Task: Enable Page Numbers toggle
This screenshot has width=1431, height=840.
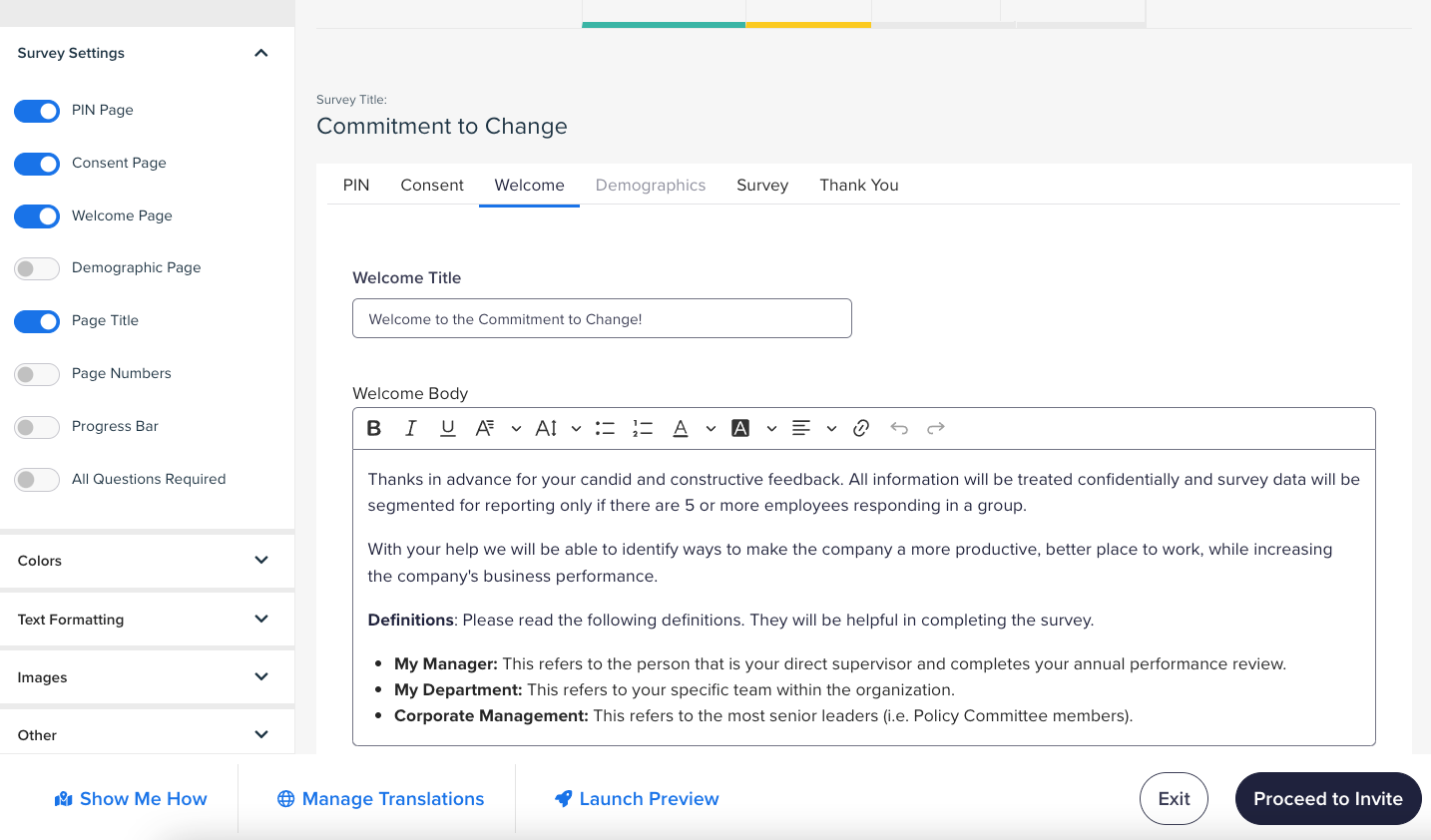Action: coord(37,374)
